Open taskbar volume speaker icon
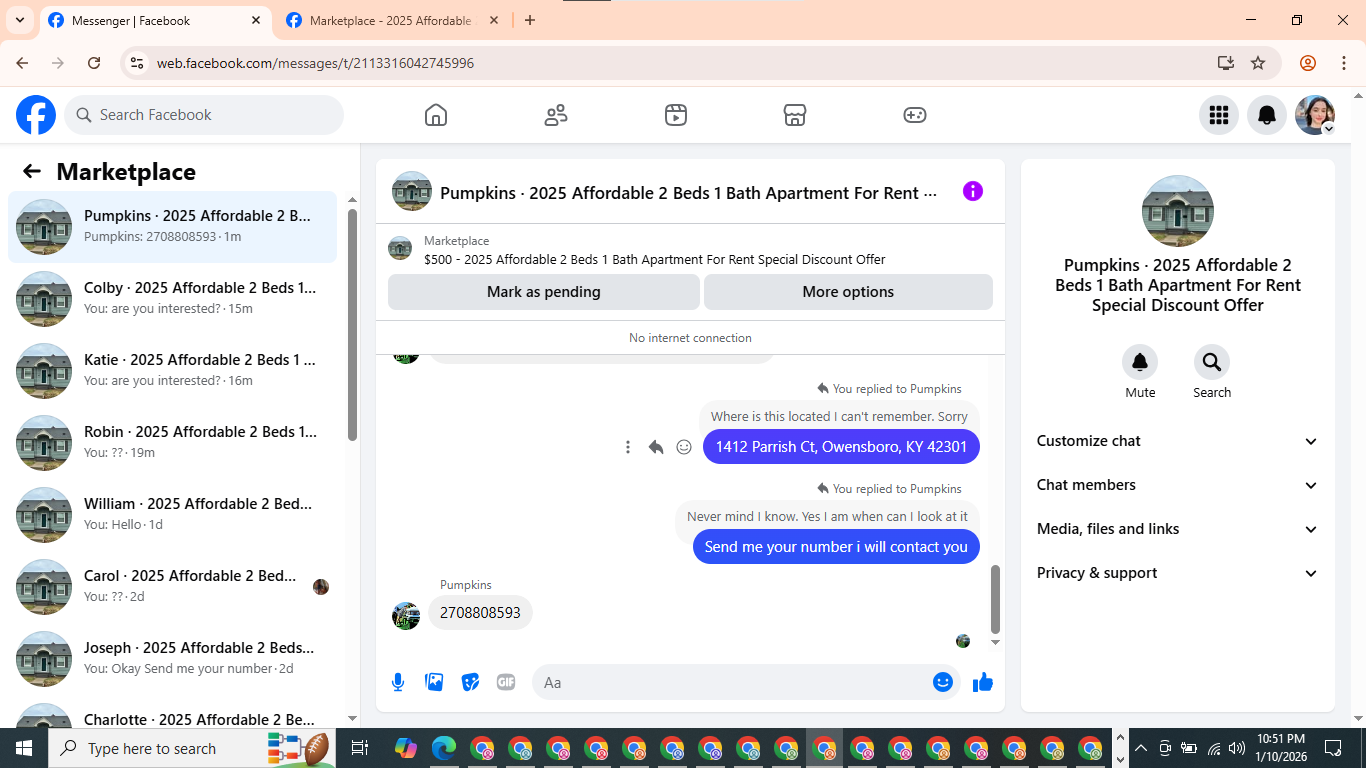This screenshot has width=1366, height=768. click(1237, 748)
